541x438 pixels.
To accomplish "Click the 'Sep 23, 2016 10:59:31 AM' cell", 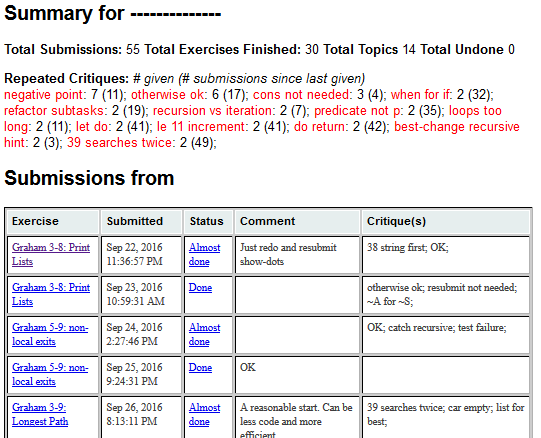I will (x=141, y=295).
